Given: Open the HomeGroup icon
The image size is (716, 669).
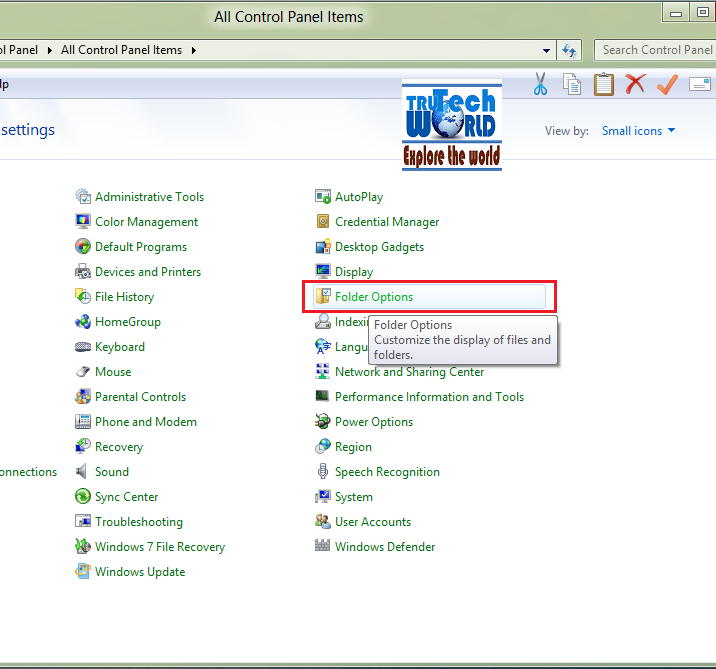Looking at the screenshot, I should (x=83, y=321).
